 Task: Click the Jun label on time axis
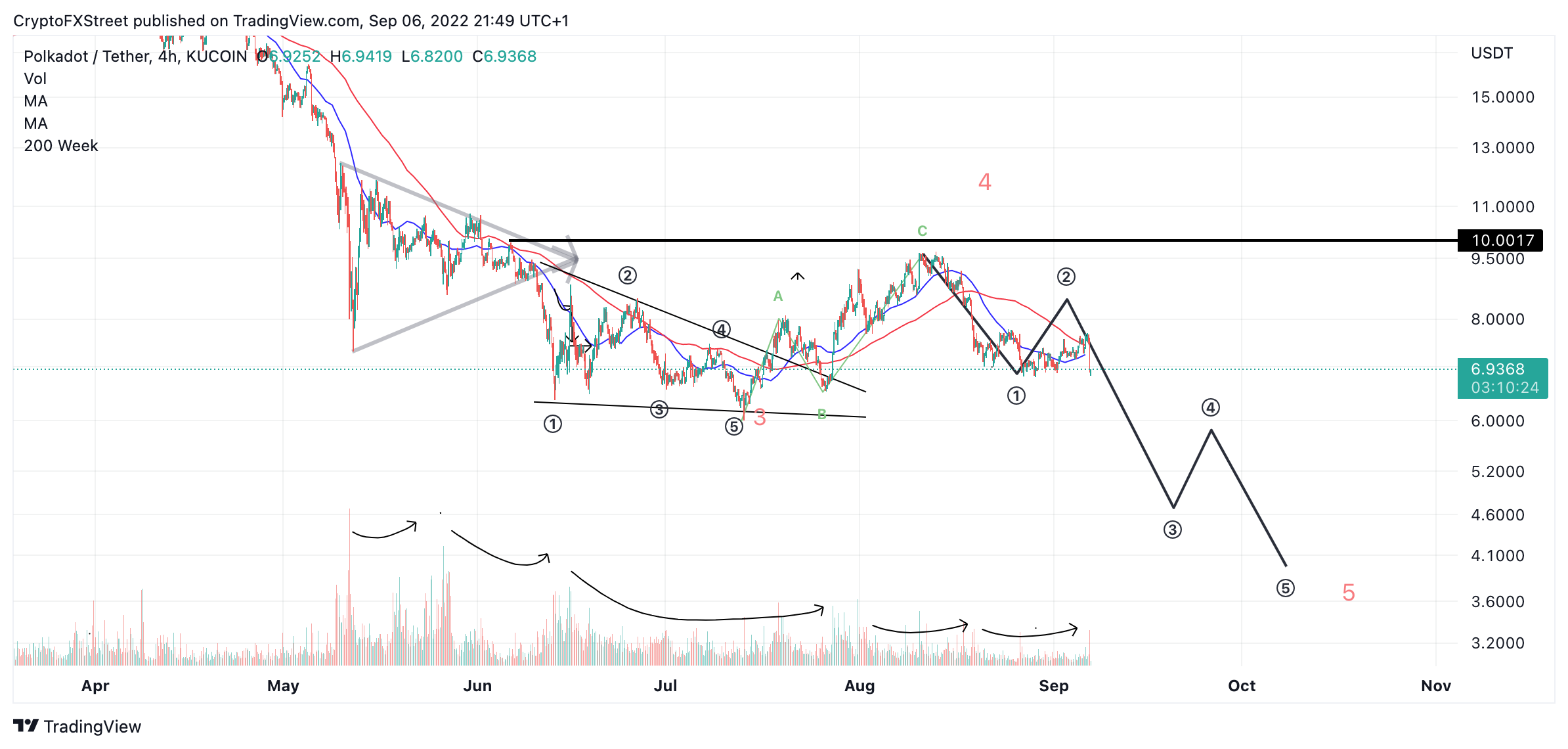click(x=477, y=686)
